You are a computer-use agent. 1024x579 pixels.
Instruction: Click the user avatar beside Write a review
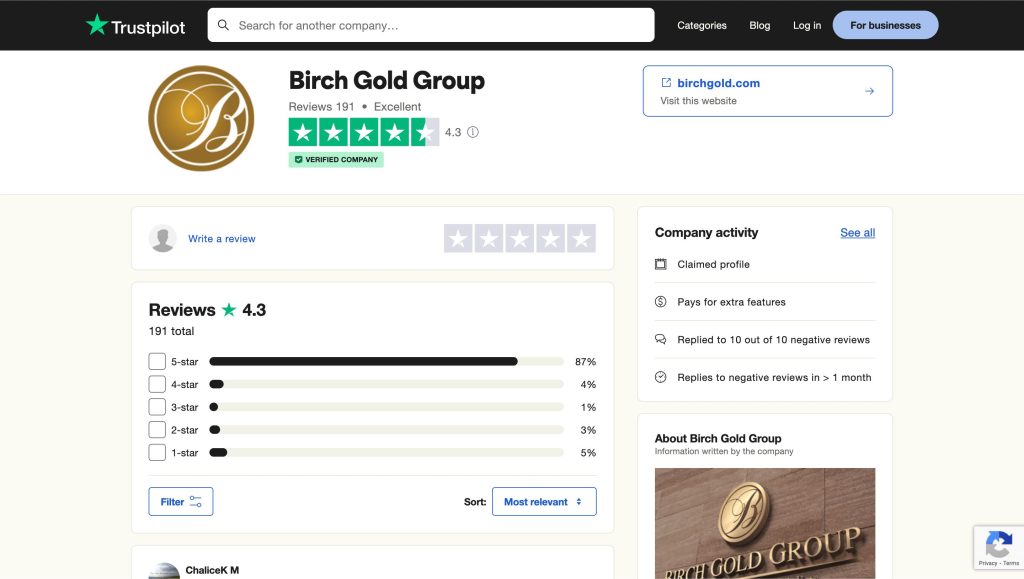click(x=163, y=239)
